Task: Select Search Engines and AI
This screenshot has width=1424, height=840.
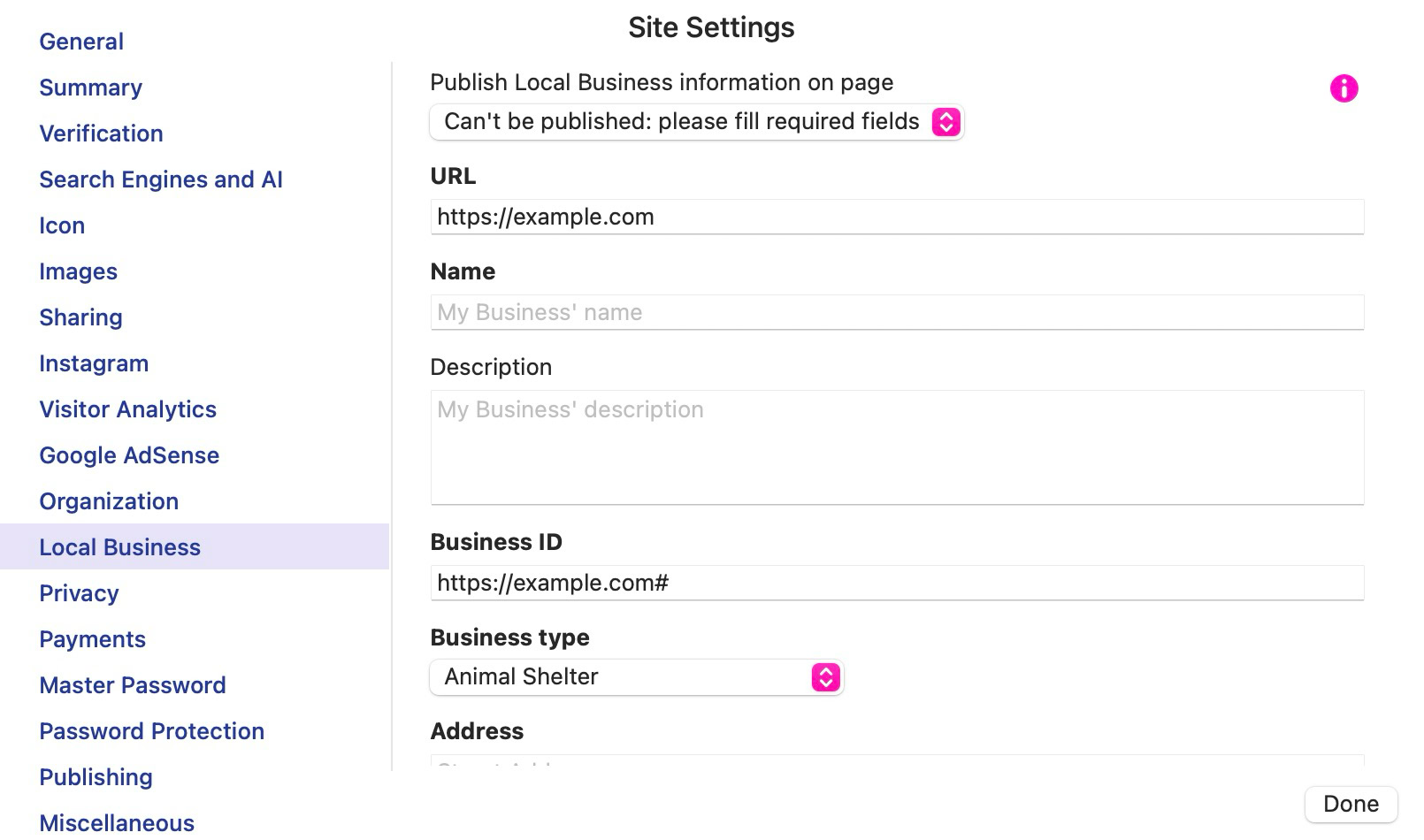Action: pos(161,179)
